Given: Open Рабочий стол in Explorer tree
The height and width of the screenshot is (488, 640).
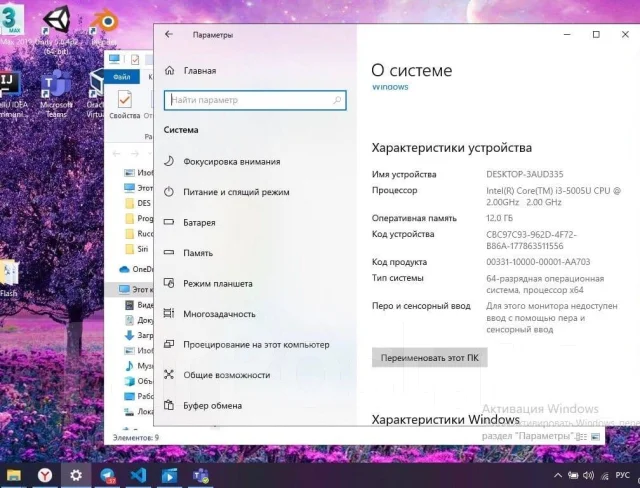Looking at the screenshot, I should coord(139,396).
